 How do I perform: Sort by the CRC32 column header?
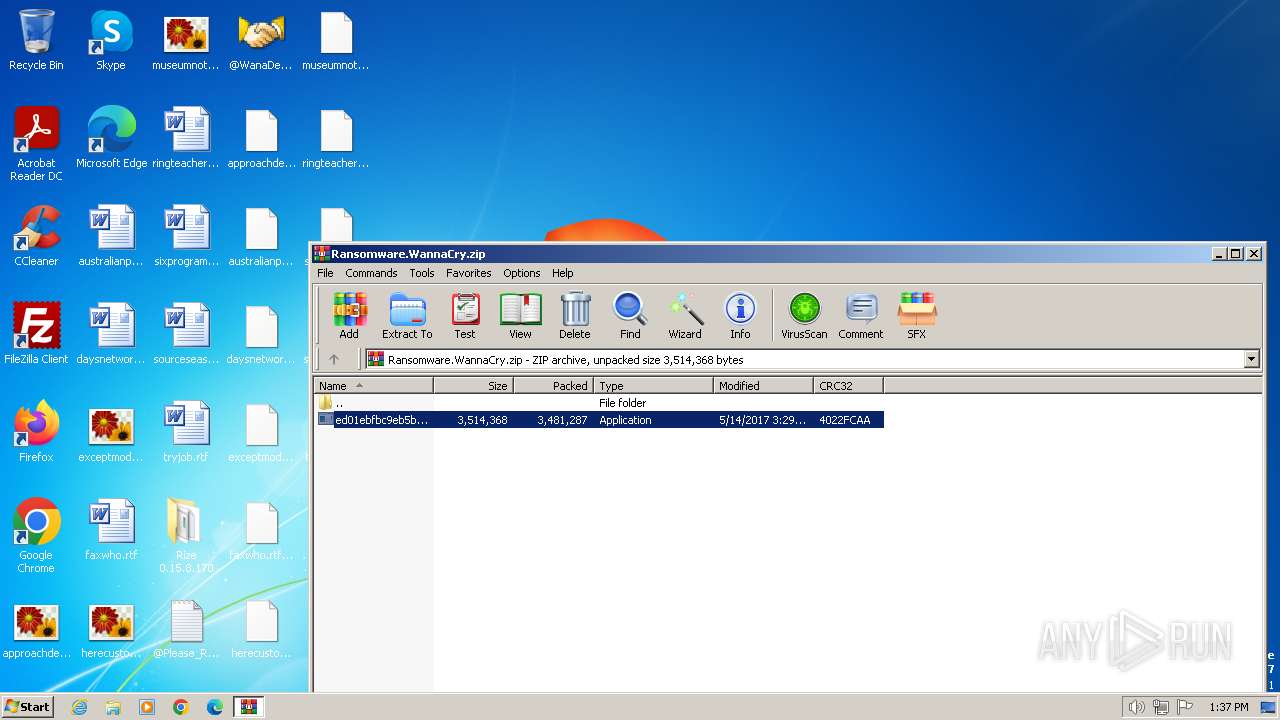coord(848,385)
